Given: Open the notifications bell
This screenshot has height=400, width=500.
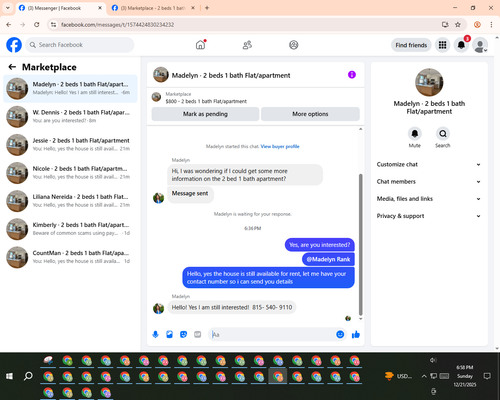Looking at the screenshot, I should pyautogui.click(x=461, y=45).
